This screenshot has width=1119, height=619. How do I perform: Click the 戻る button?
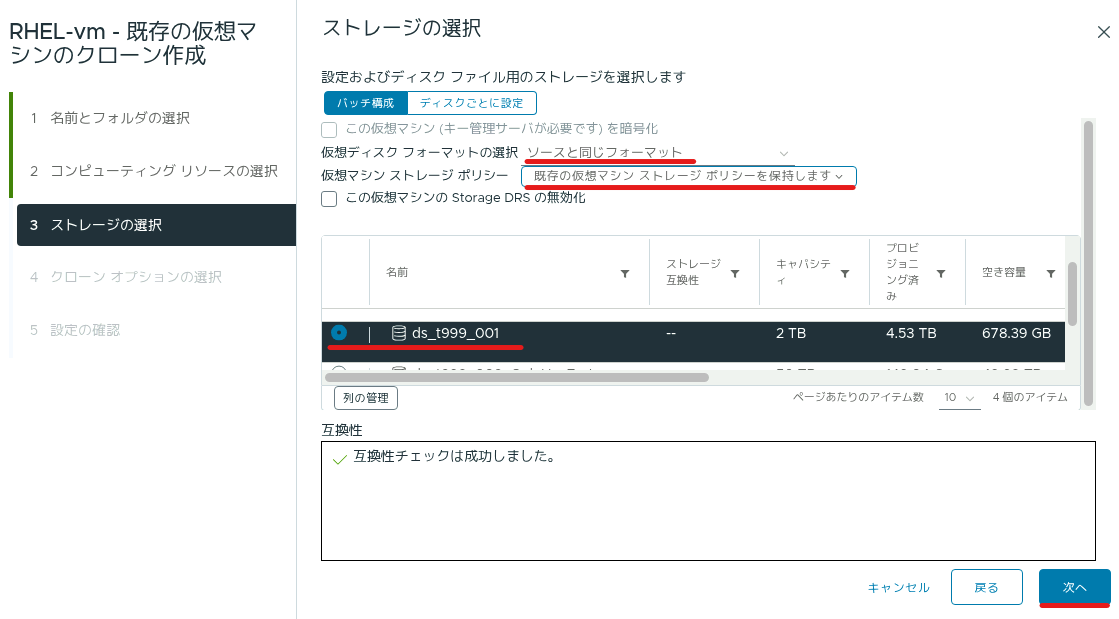(x=986, y=587)
